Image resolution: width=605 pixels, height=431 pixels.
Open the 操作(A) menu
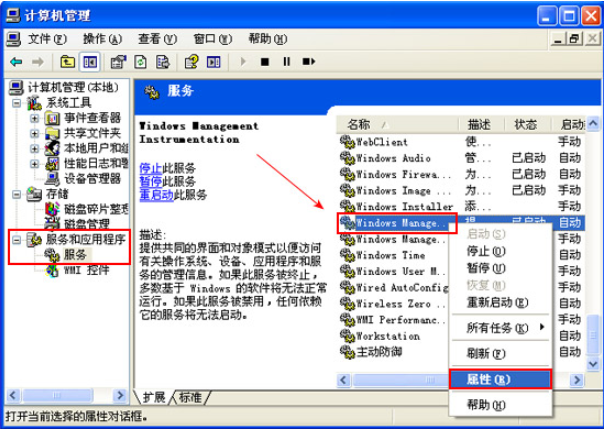coord(103,39)
